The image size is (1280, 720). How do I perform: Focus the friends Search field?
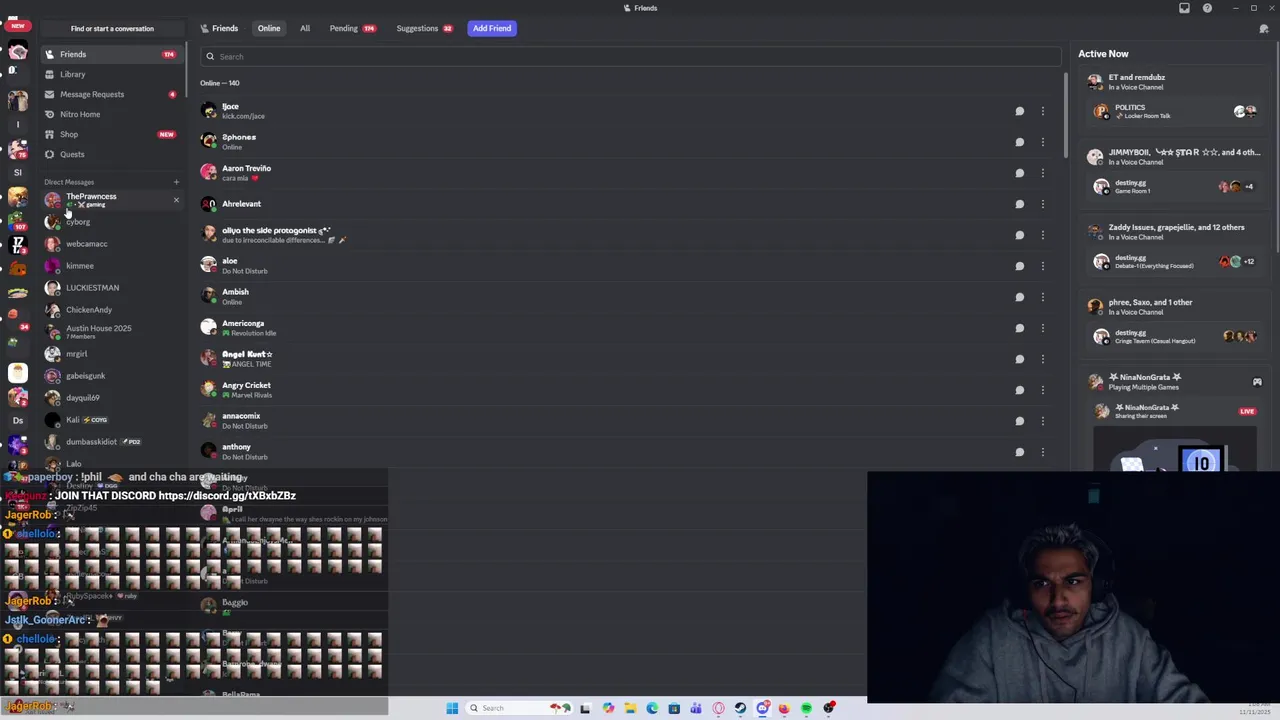point(630,56)
